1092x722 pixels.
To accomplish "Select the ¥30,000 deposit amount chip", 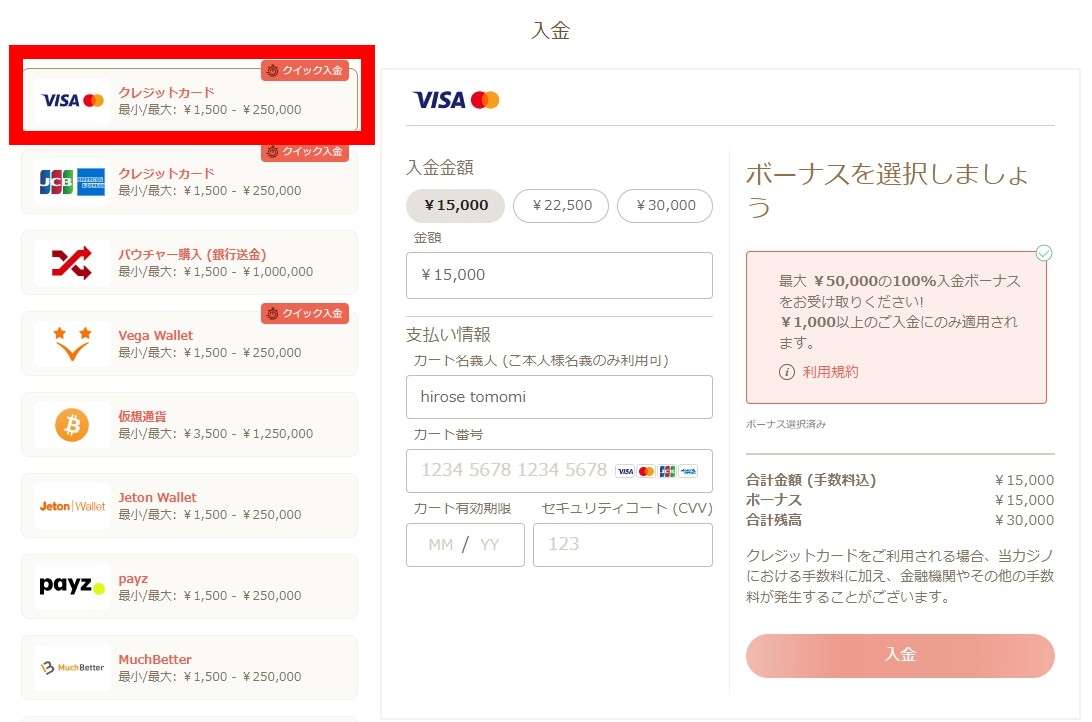I will tap(665, 205).
